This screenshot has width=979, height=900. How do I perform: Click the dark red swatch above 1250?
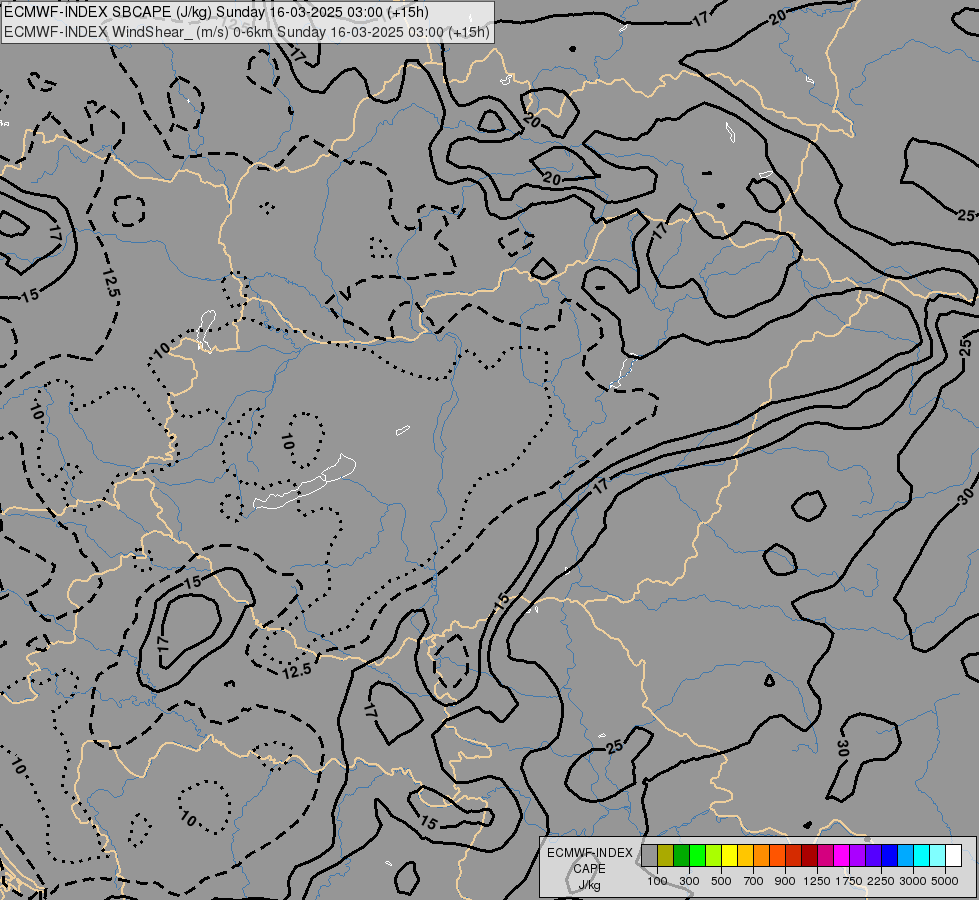coord(809,855)
